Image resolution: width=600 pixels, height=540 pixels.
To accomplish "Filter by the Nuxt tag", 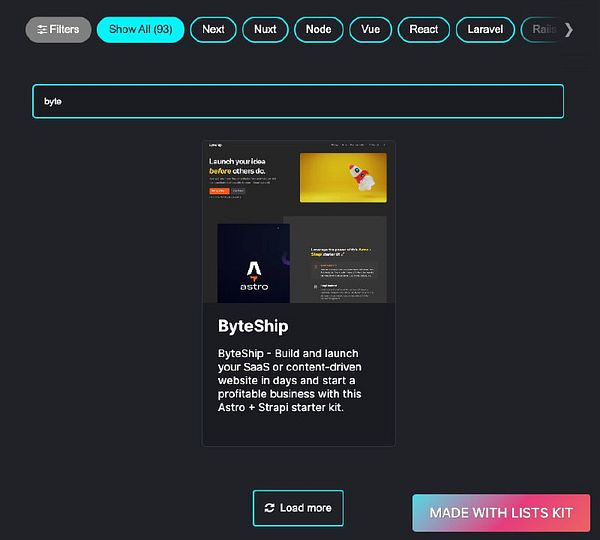I will pyautogui.click(x=265, y=29).
